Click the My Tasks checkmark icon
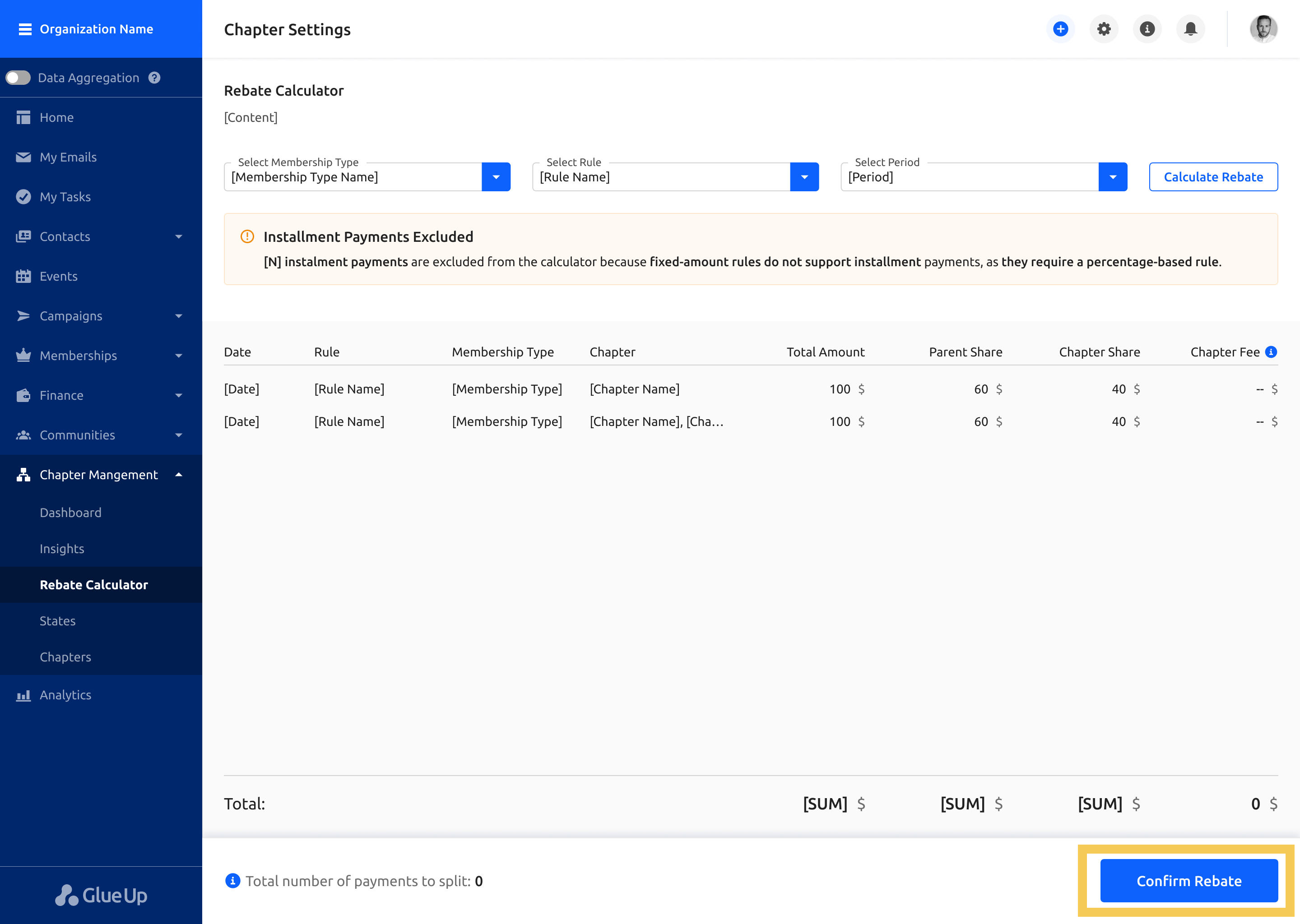 point(23,197)
